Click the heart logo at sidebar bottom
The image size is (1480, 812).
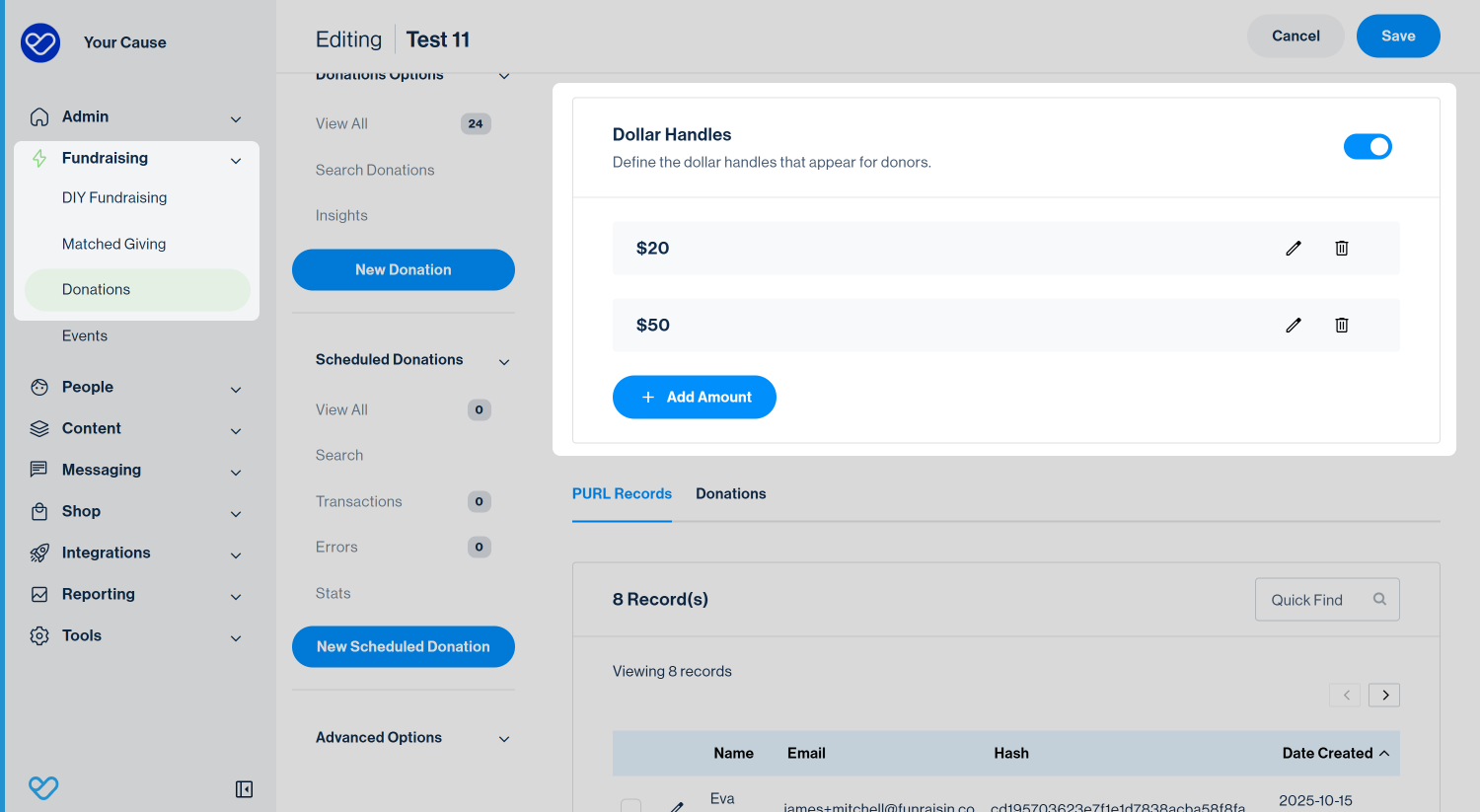(x=43, y=787)
